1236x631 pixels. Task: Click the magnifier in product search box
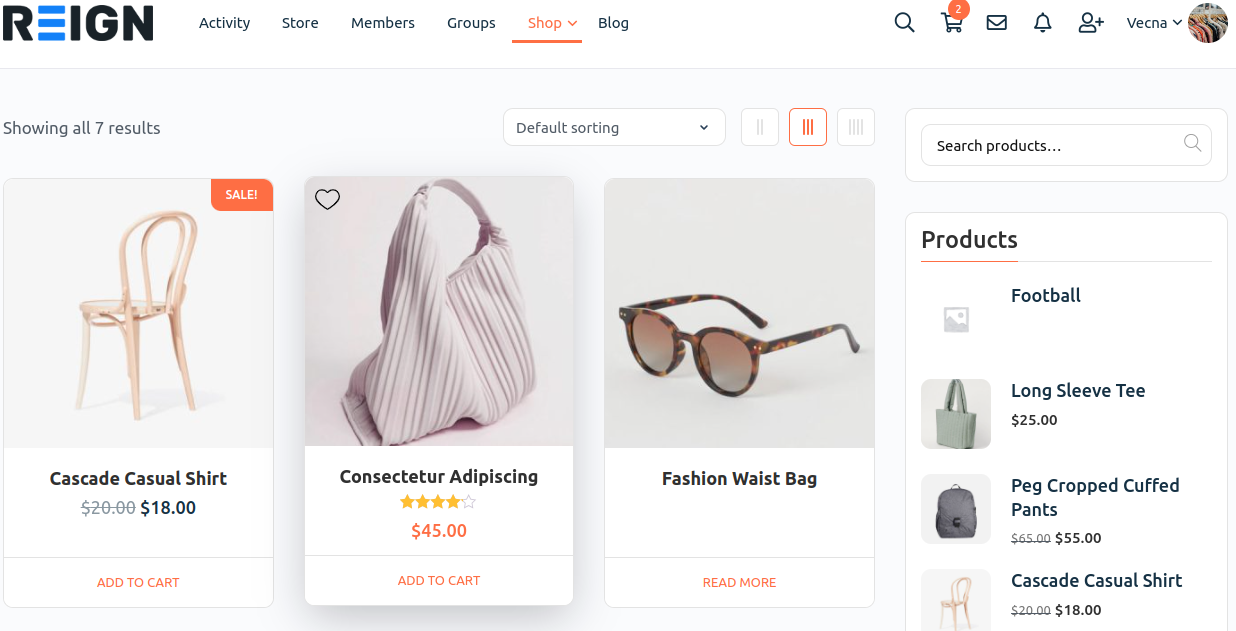coord(1192,144)
